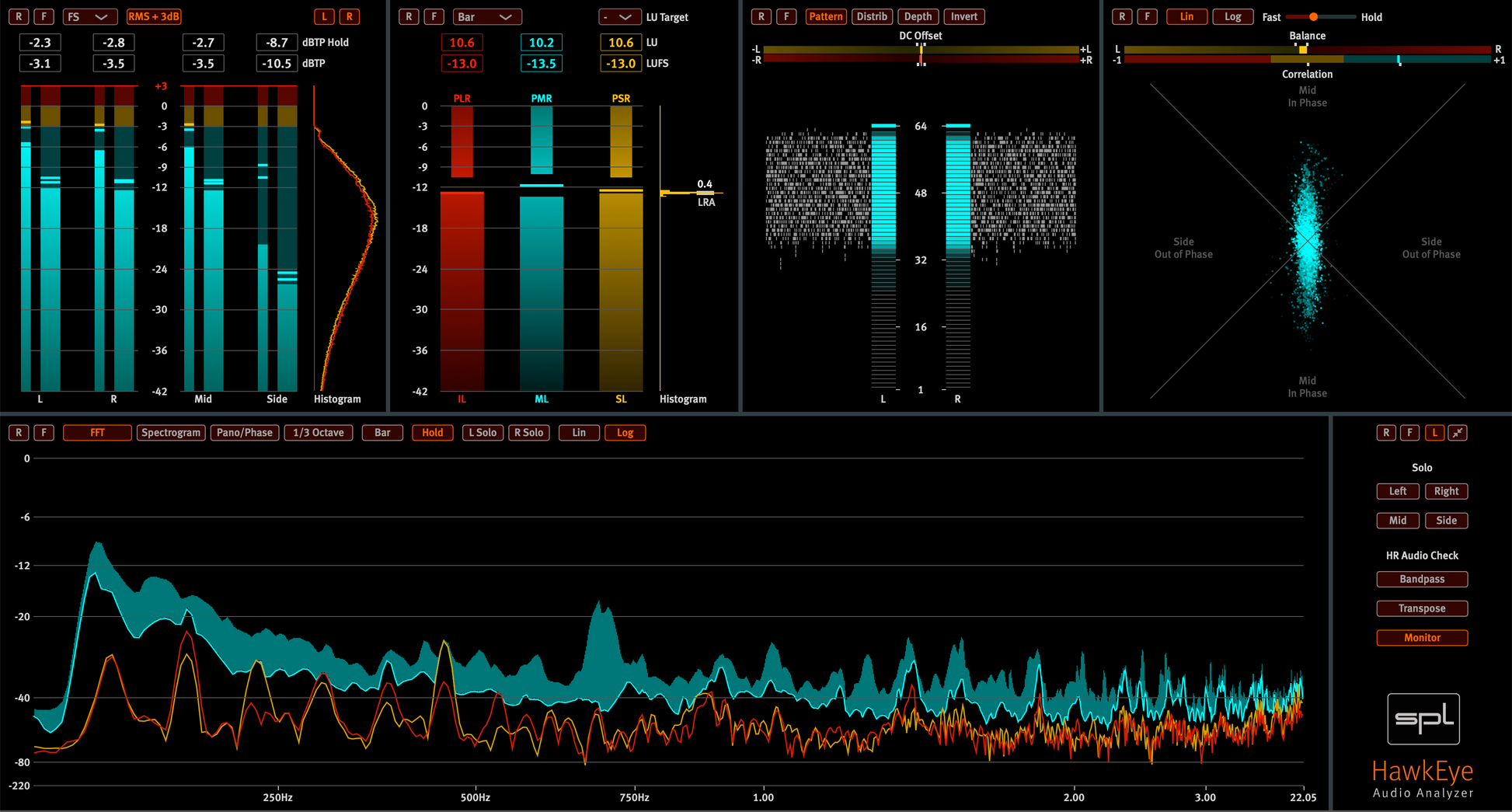Click the SPL logo icon
The height and width of the screenshot is (812, 1512).
point(1423,719)
